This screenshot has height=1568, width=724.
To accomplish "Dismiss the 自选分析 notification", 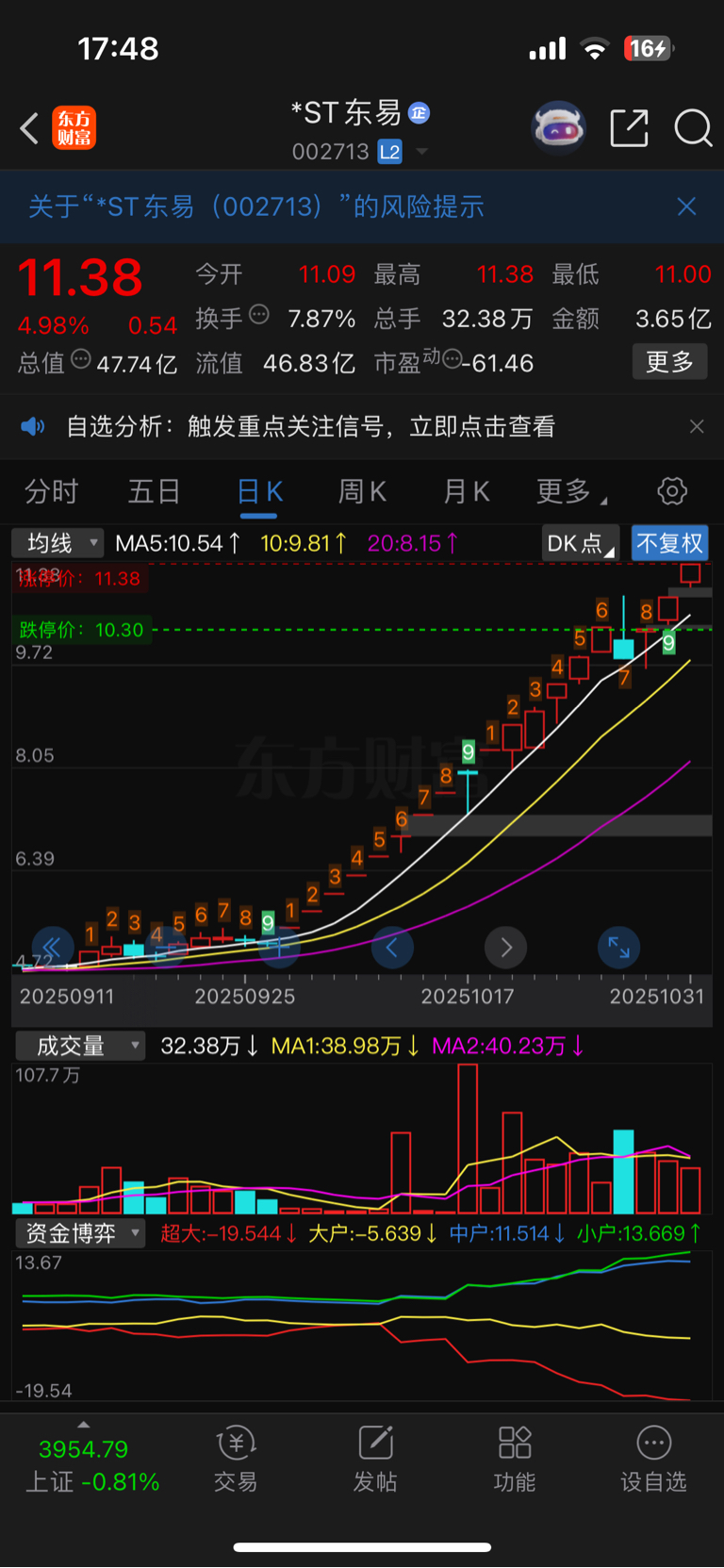I will [697, 427].
